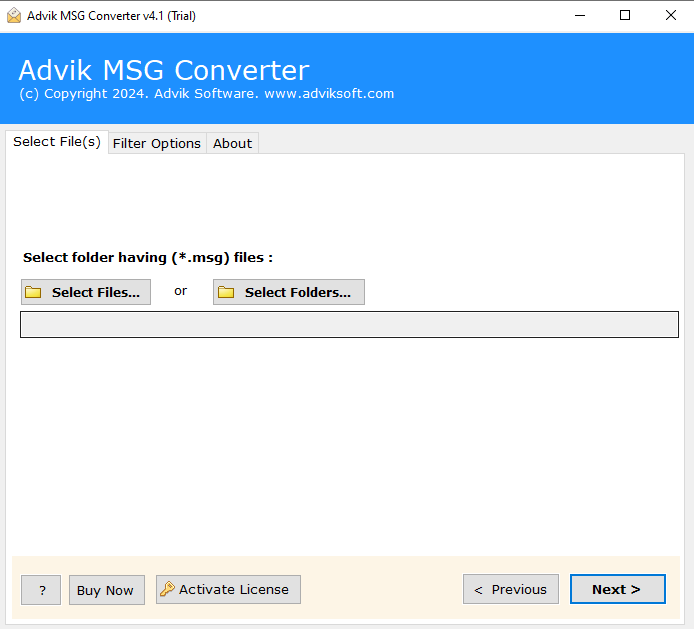The height and width of the screenshot is (629, 694).
Task: Click the Advik MSG Converter banner heading
Action: pos(164,70)
